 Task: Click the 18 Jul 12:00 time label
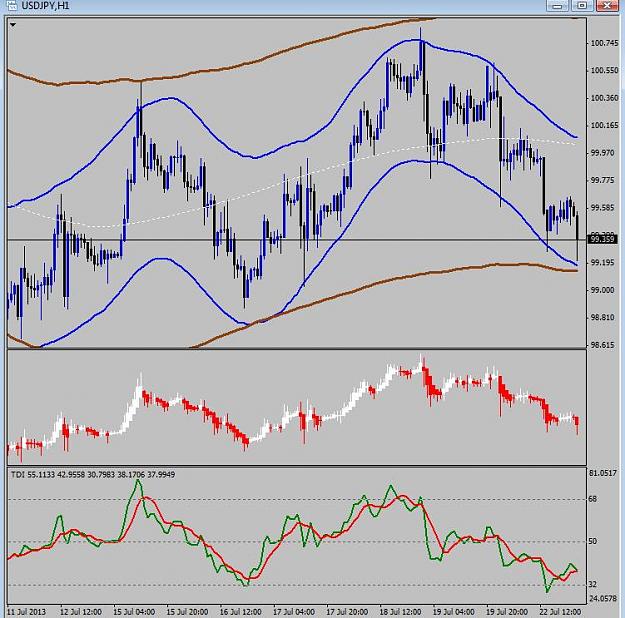(x=401, y=612)
